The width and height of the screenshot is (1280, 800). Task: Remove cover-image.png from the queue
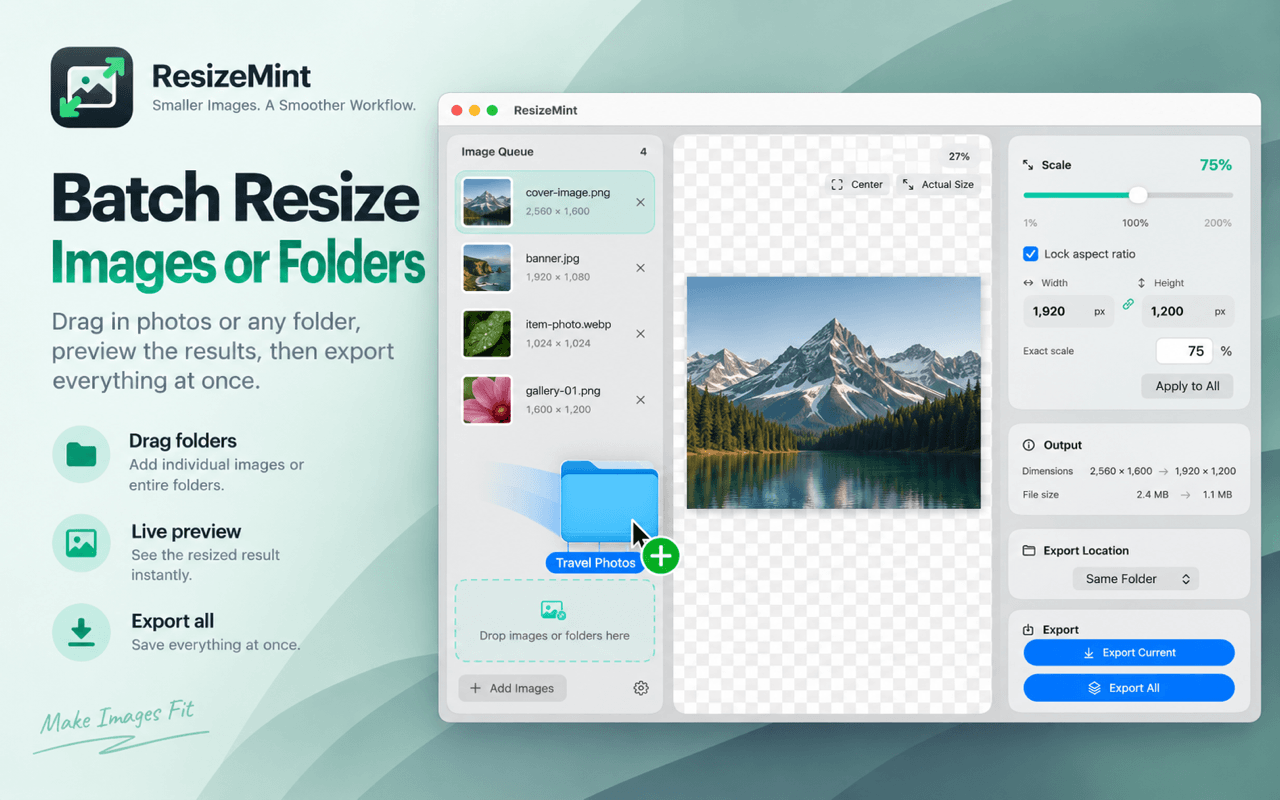[640, 202]
